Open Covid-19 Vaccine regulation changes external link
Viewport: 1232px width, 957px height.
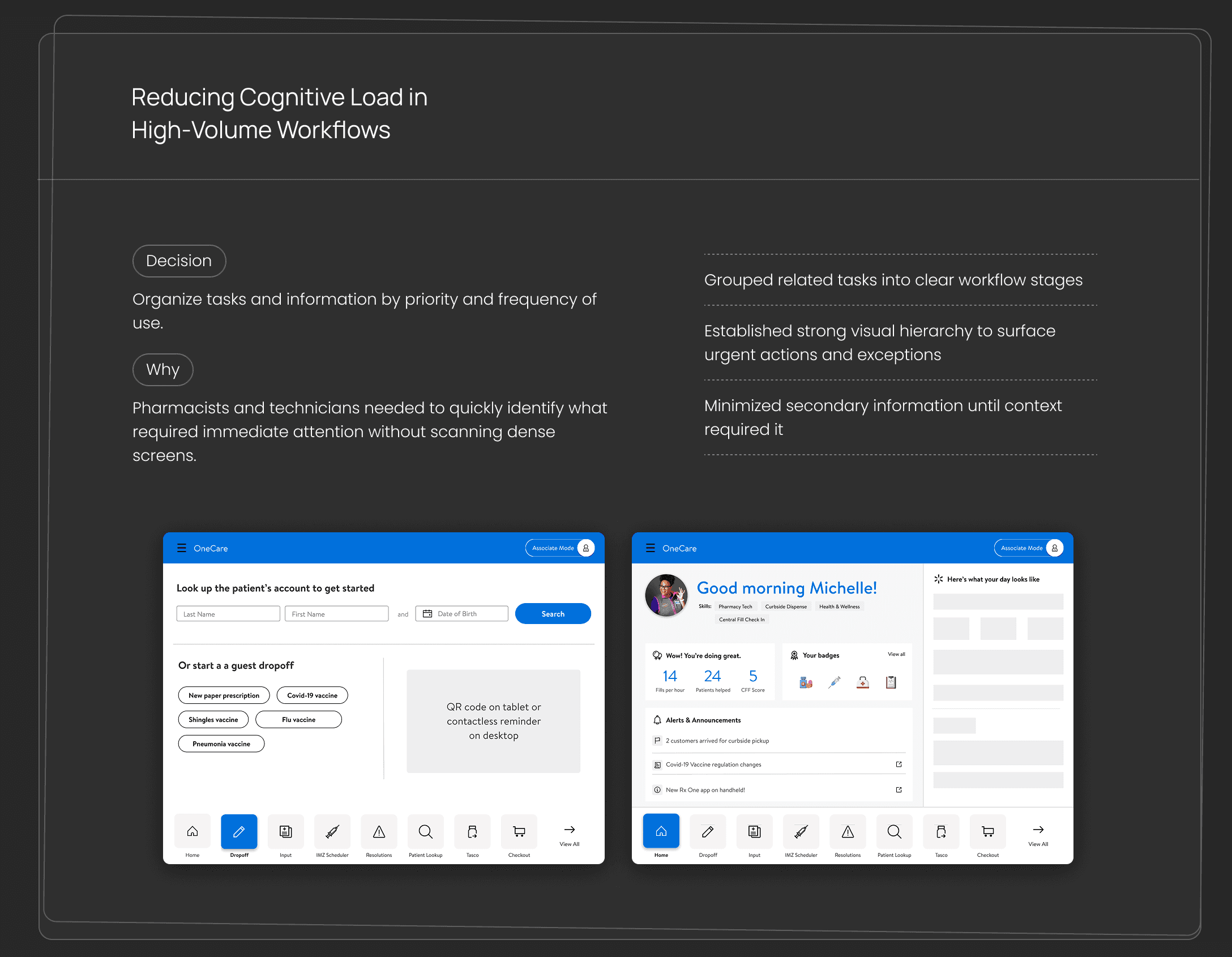[899, 764]
